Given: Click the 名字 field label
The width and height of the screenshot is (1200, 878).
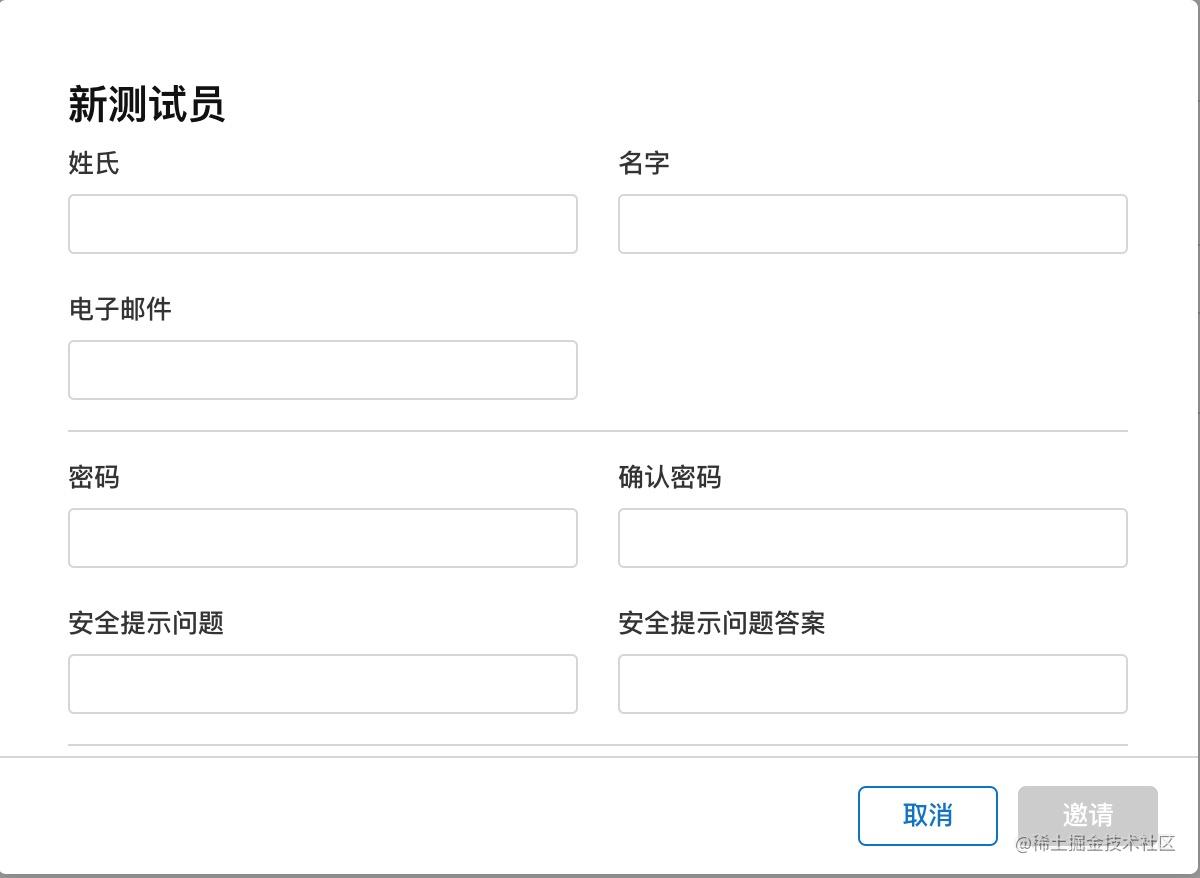Looking at the screenshot, I should tap(644, 163).
